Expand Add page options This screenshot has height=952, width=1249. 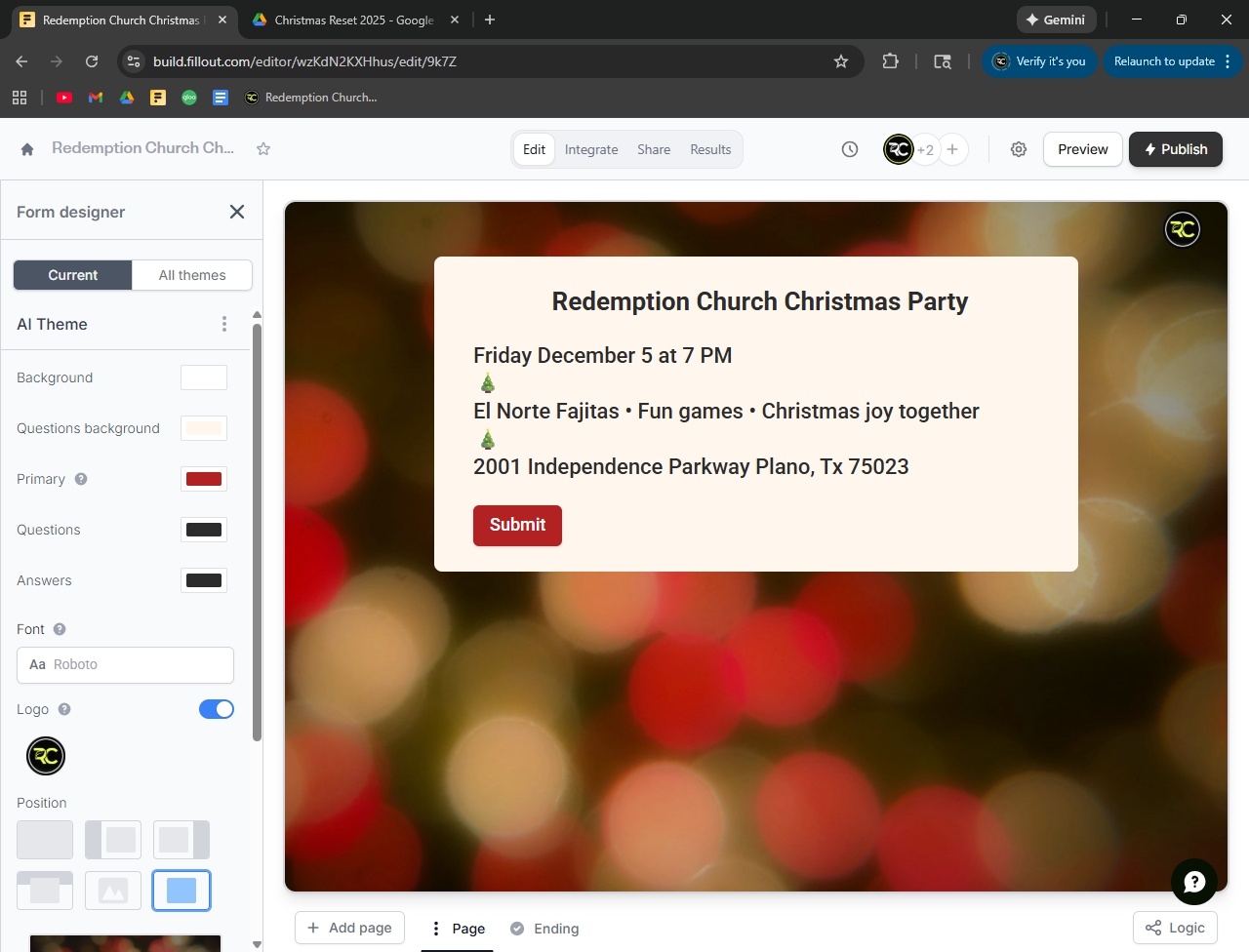point(349,928)
